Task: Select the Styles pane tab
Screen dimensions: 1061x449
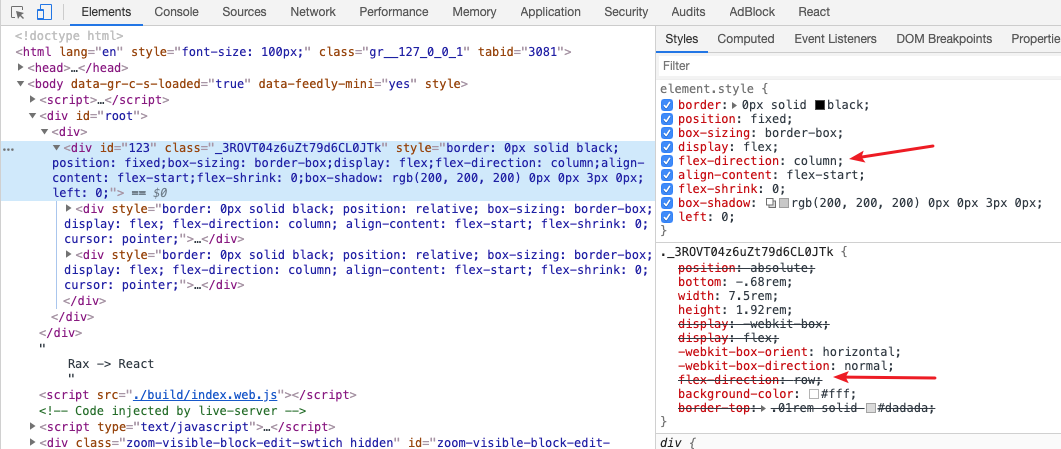Action: click(681, 39)
